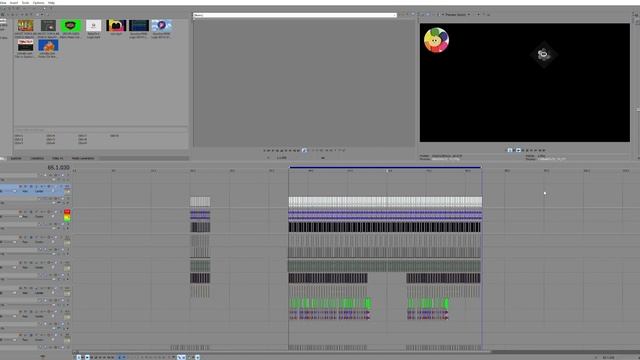Viewport: 640px width, 360px height.
Task: Select the dark blue media thumbnail
Action: pos(139,26)
